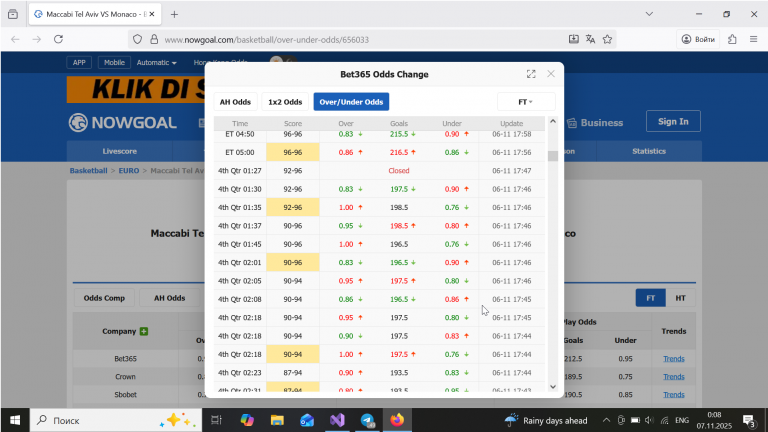
Task: Open the Mobile version link
Action: [114, 62]
